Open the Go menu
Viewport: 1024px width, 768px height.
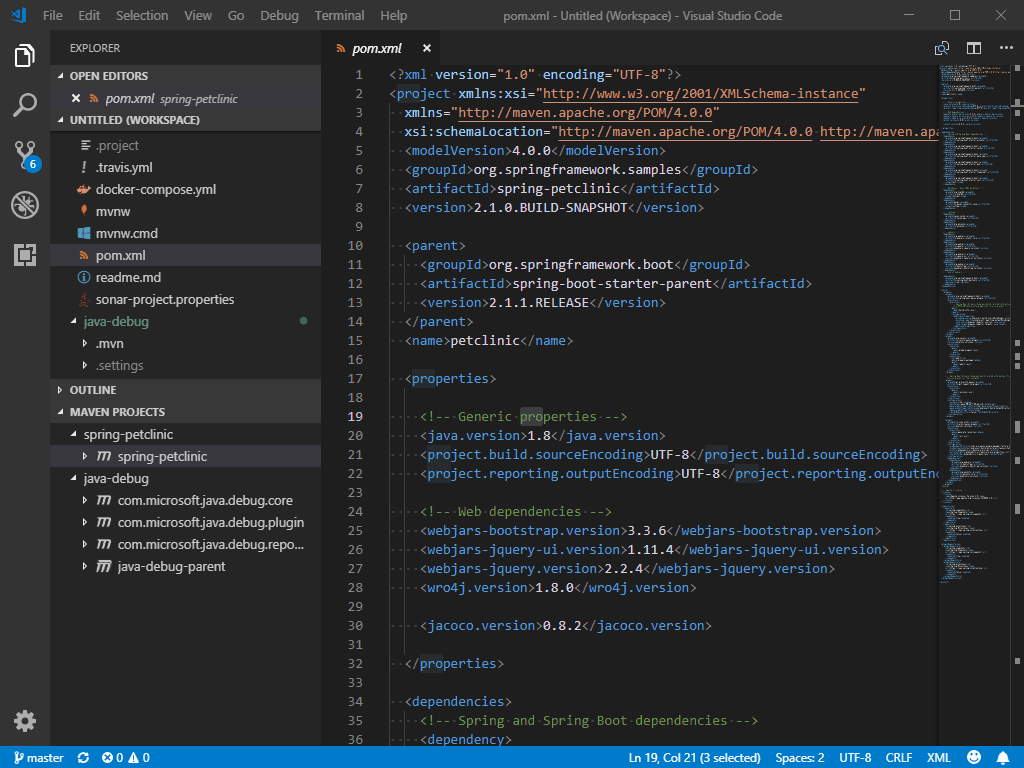[x=236, y=15]
